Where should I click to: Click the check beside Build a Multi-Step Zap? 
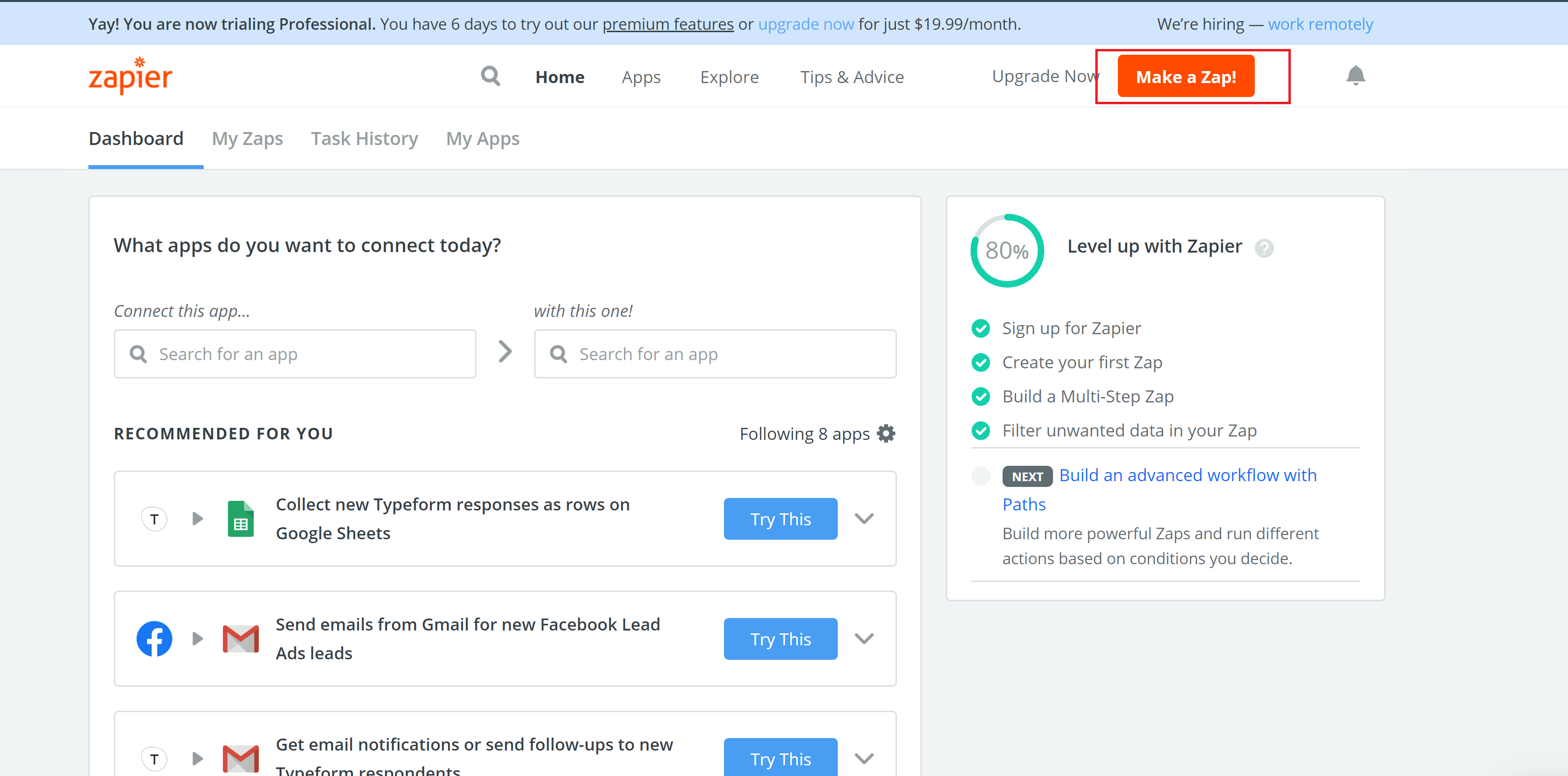pos(980,396)
